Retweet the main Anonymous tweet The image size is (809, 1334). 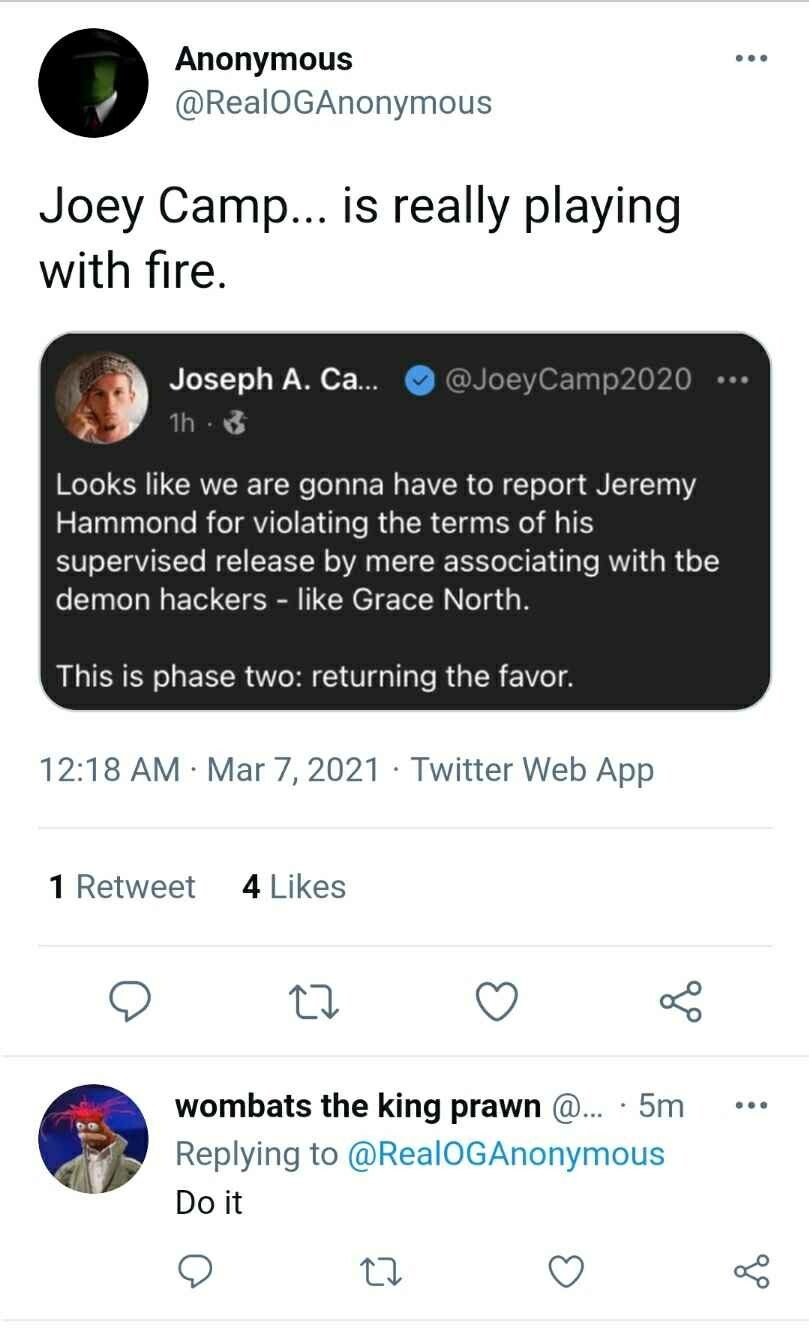point(313,1001)
